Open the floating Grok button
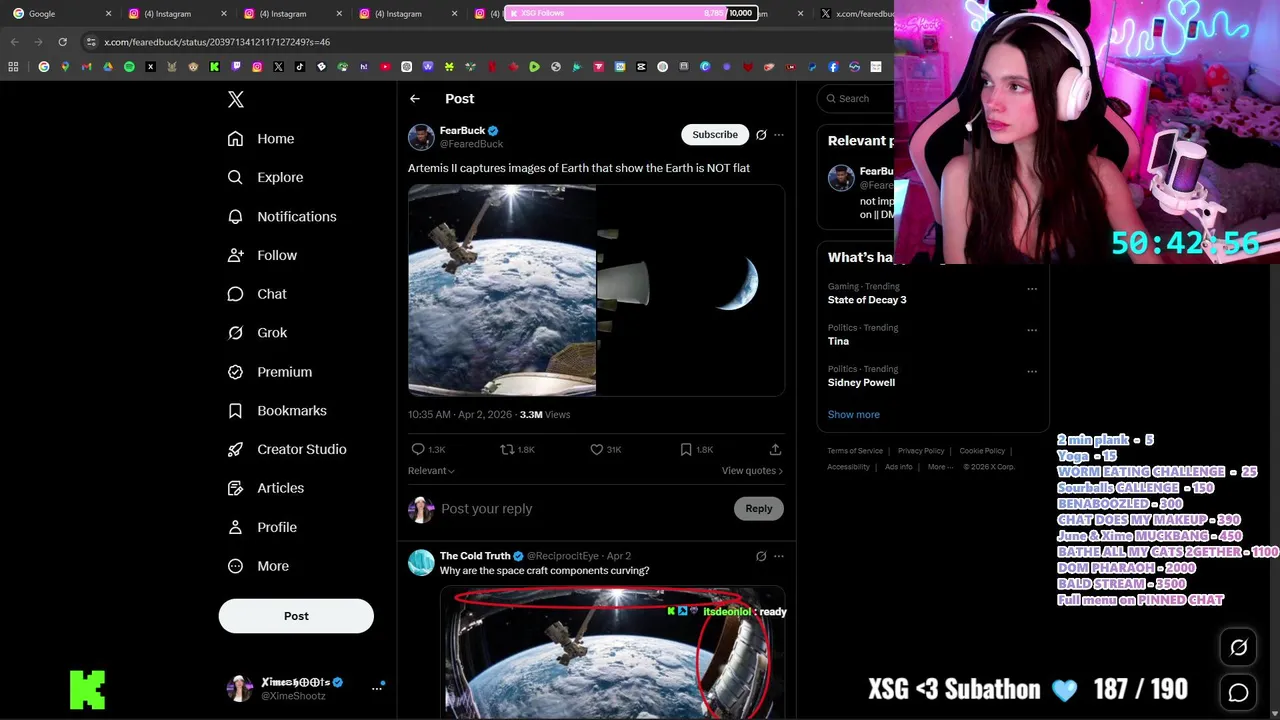Image resolution: width=1280 pixels, height=720 pixels. (x=1238, y=648)
